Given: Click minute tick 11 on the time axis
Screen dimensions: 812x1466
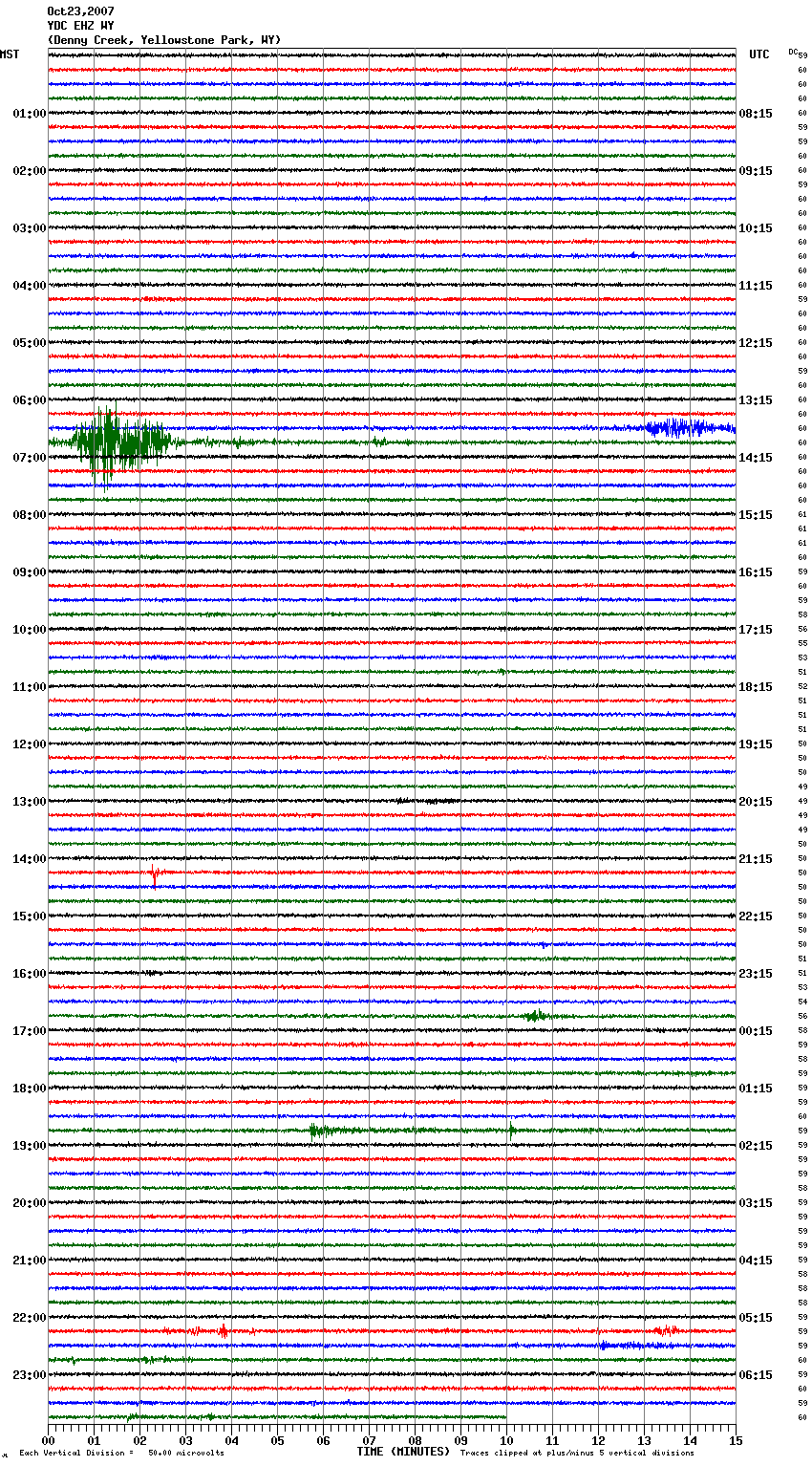Looking at the screenshot, I should tap(552, 1440).
